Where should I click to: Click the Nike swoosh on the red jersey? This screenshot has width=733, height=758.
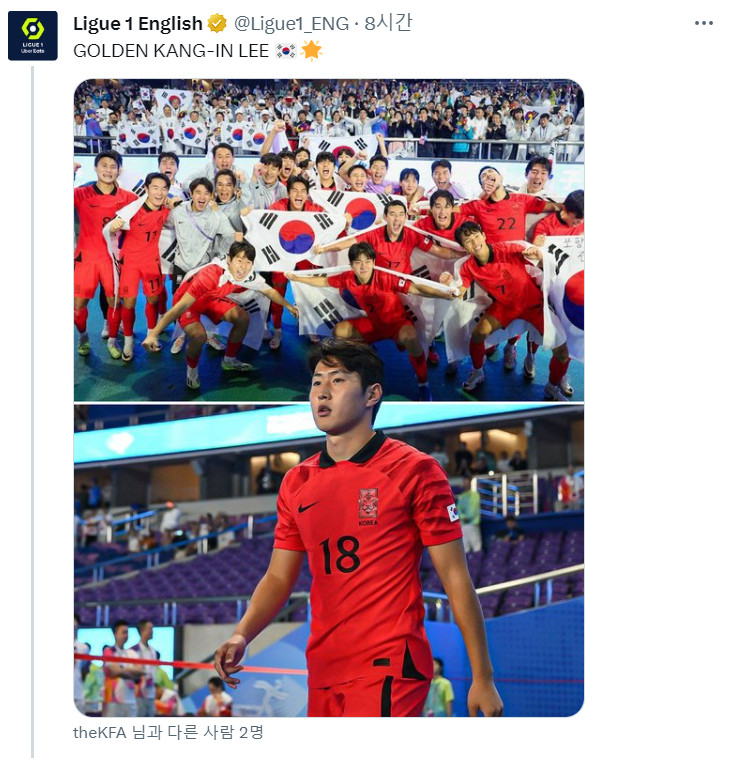[x=308, y=507]
